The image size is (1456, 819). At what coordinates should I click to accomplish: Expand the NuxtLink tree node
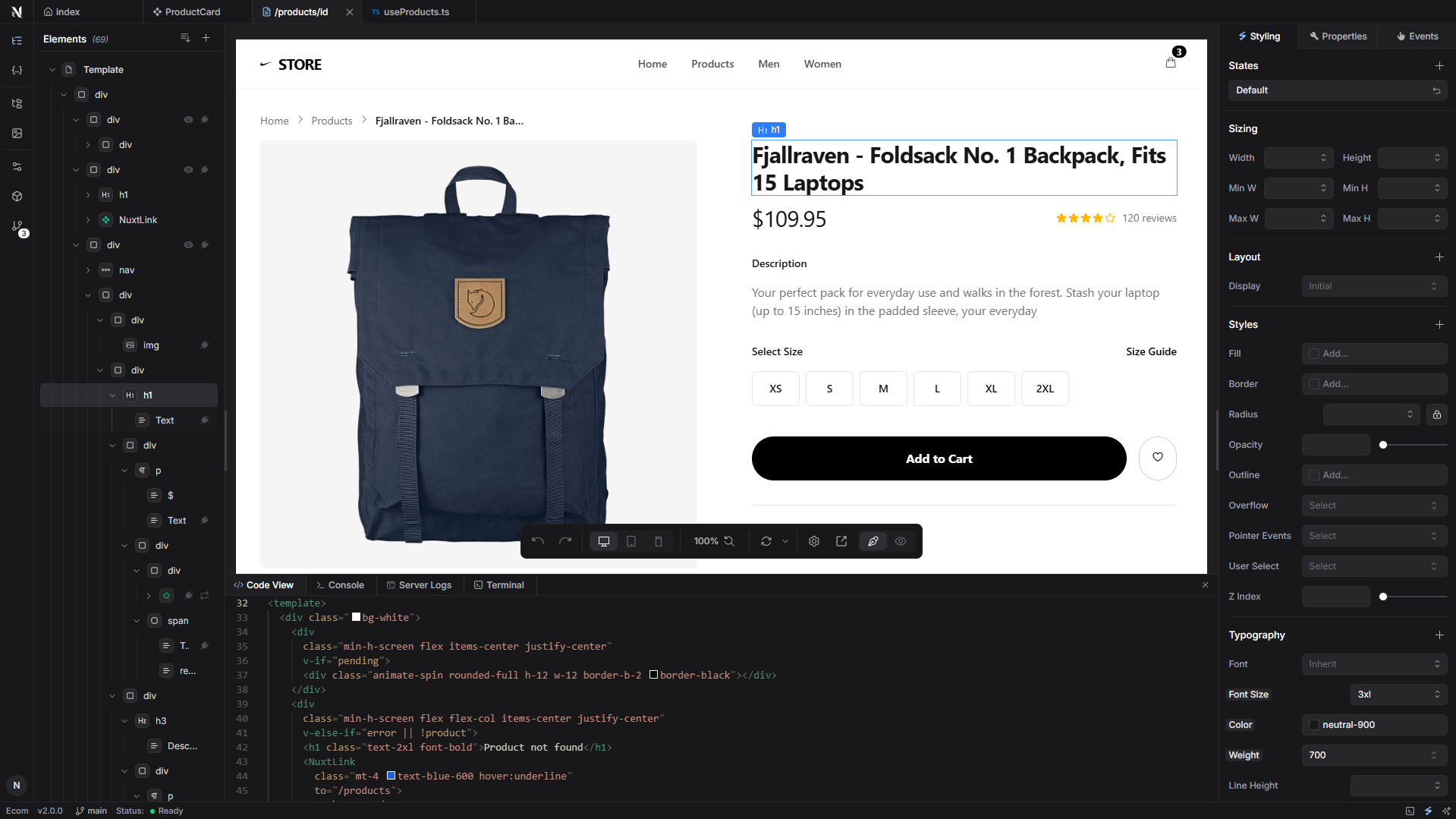88,220
